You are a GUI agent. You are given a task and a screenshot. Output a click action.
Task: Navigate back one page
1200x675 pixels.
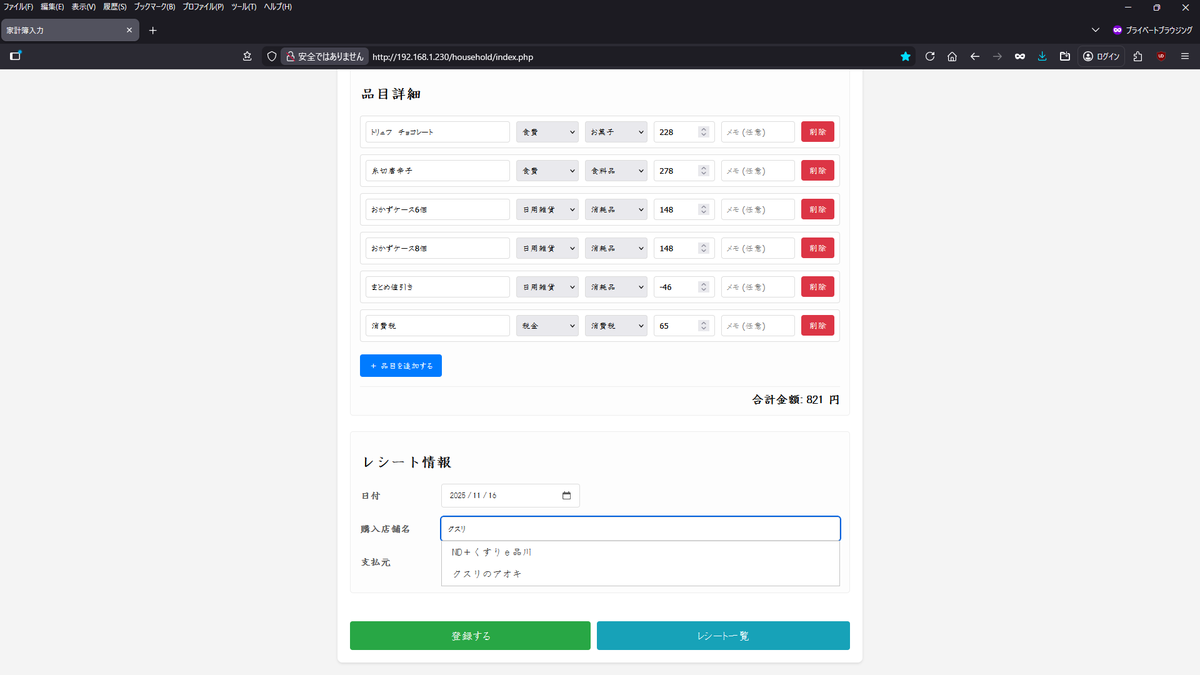(x=975, y=57)
